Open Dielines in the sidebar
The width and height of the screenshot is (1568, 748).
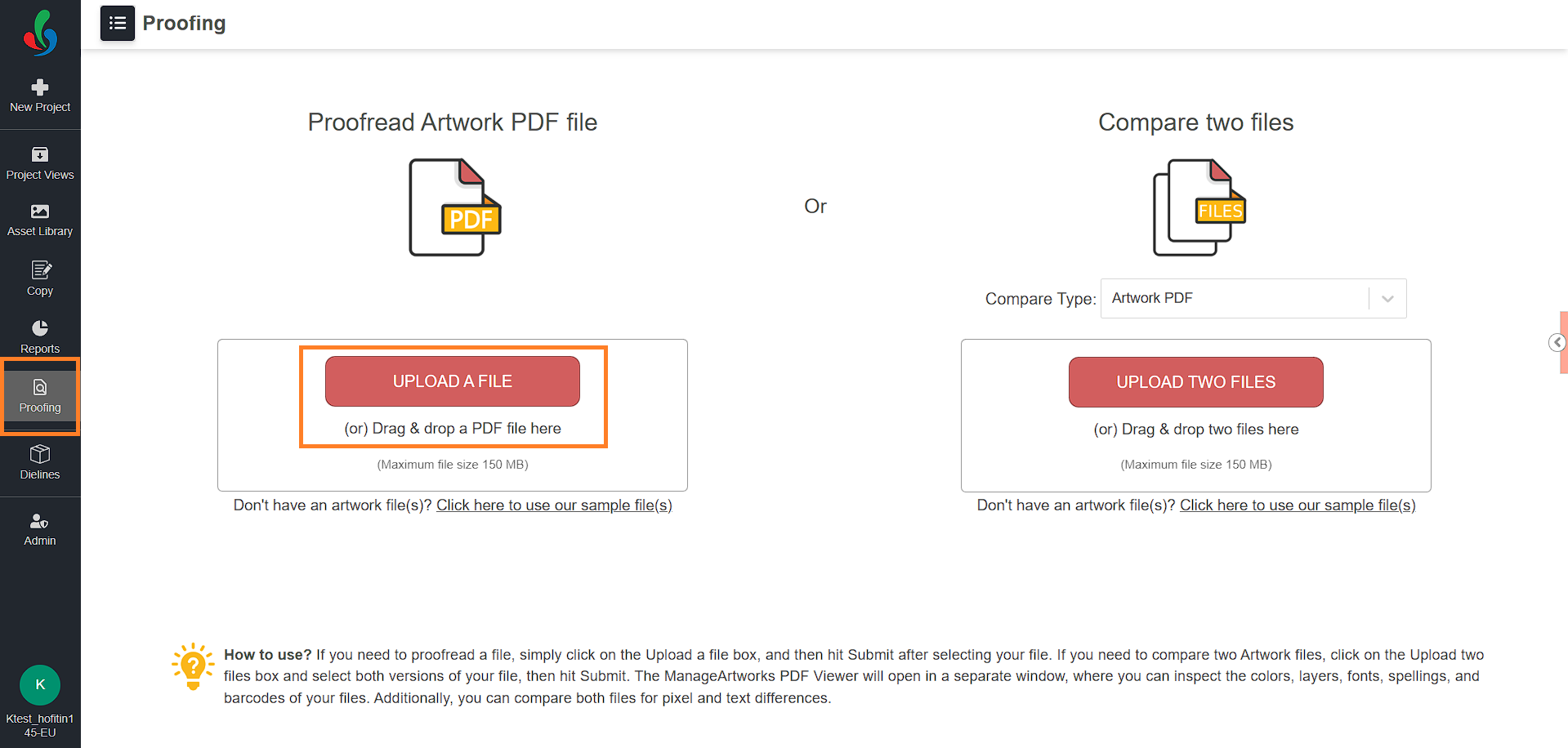[x=40, y=462]
